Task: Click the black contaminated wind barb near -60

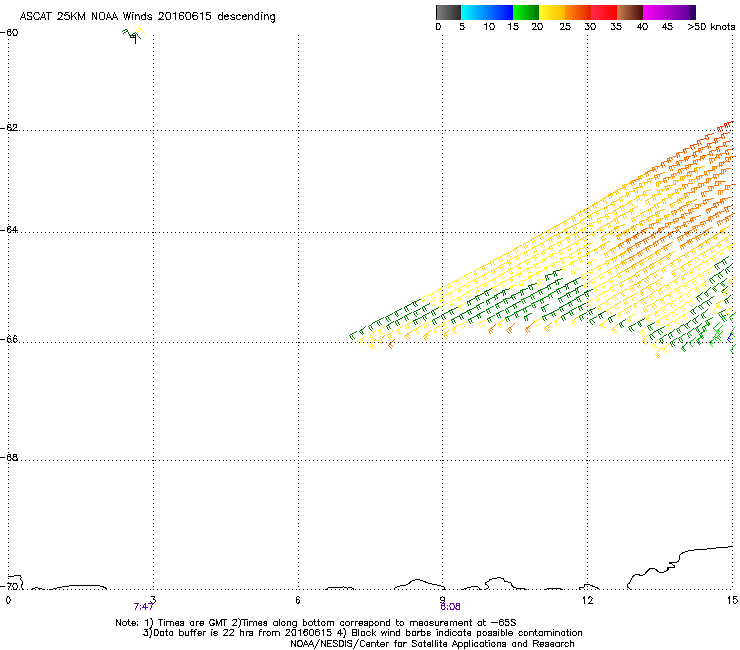Action: click(x=134, y=39)
